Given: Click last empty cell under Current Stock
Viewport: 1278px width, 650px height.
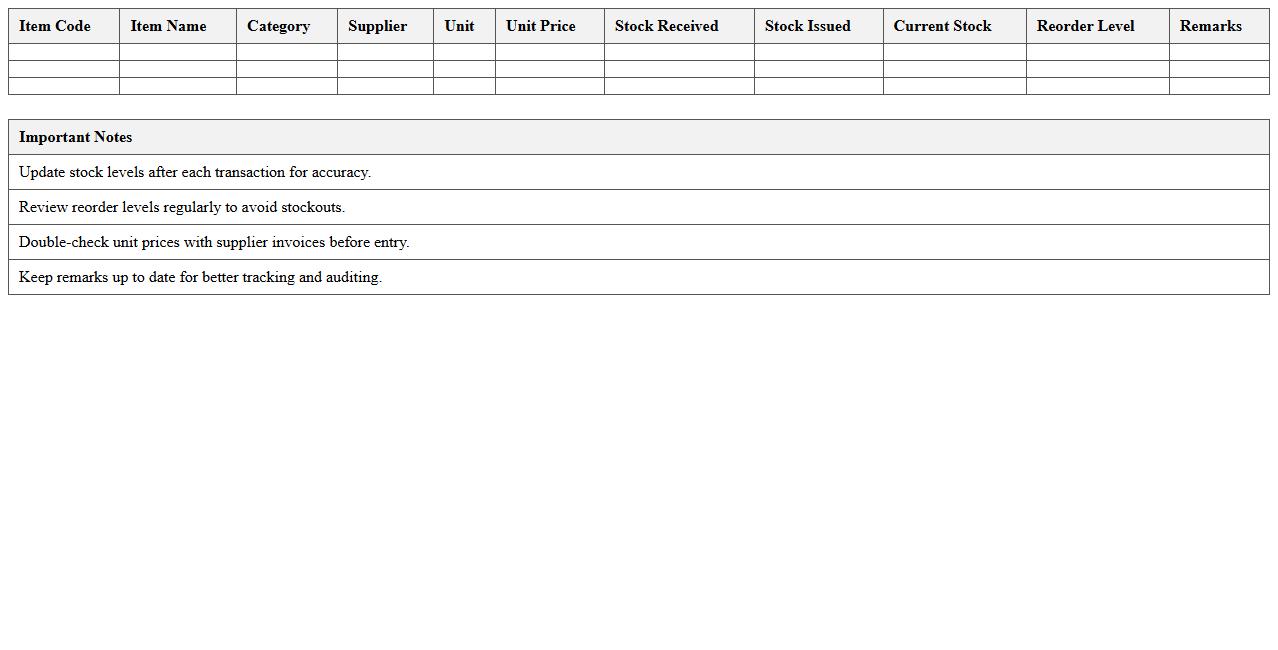Looking at the screenshot, I should (x=954, y=86).
